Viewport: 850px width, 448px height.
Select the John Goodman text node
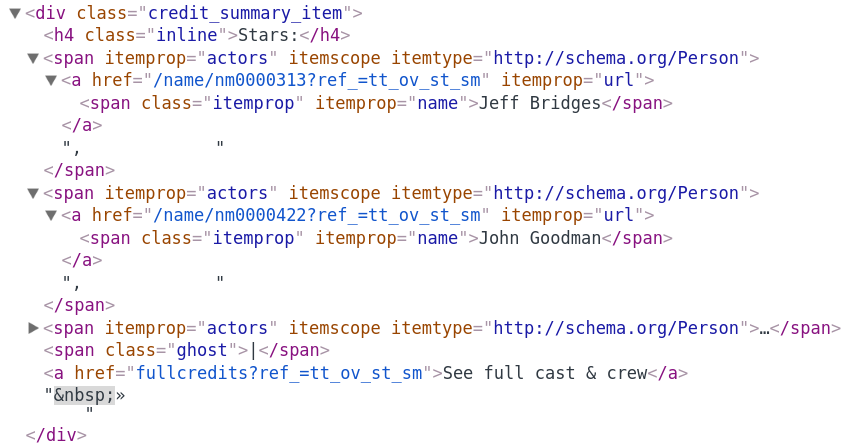(x=540, y=238)
